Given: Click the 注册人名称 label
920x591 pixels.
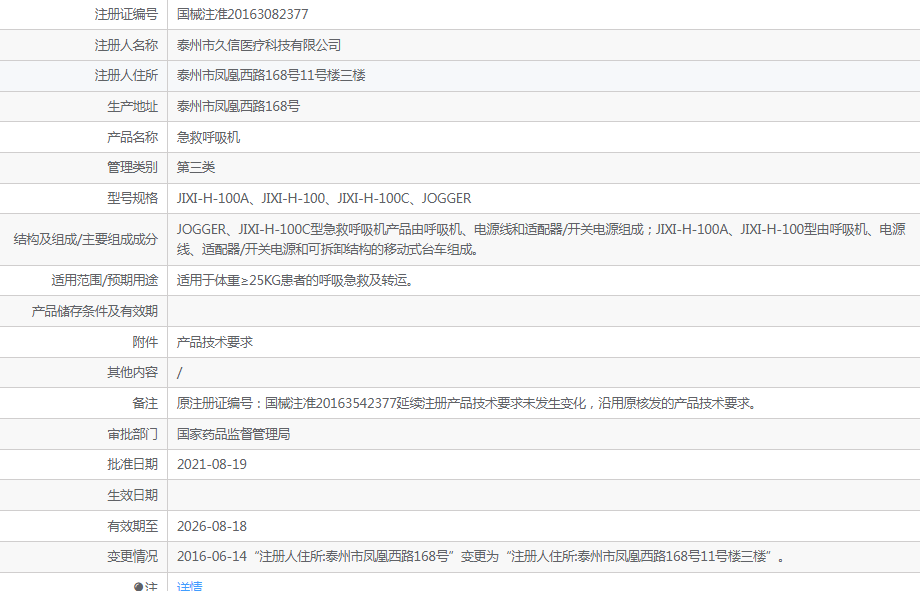Looking at the screenshot, I should tap(126, 45).
